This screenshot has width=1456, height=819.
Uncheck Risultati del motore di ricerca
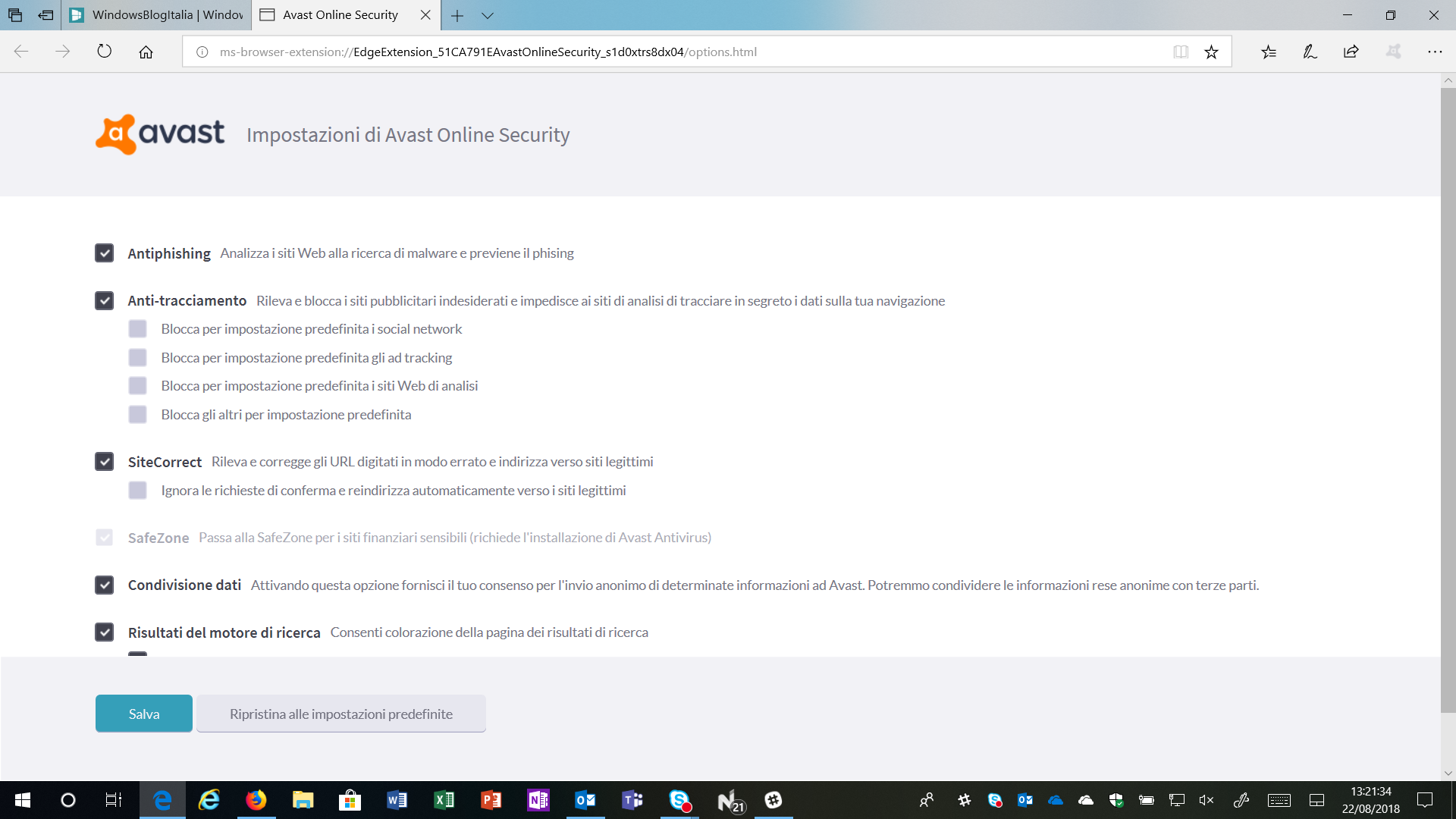(105, 632)
